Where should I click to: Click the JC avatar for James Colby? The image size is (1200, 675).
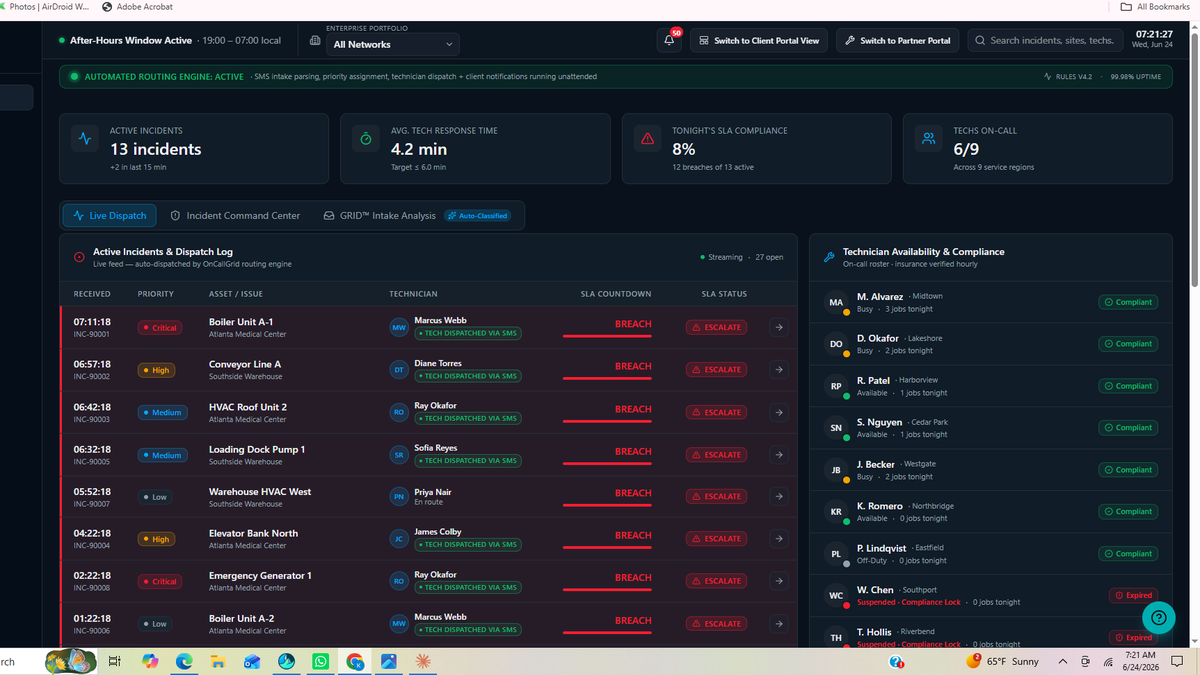(398, 539)
